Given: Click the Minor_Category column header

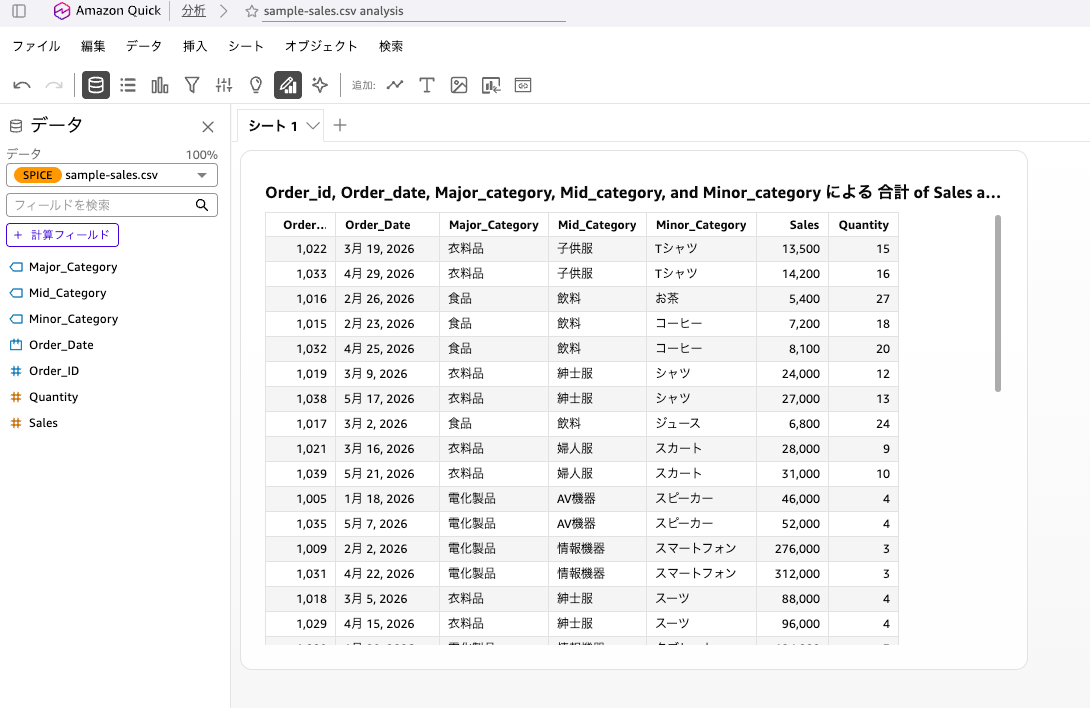Looking at the screenshot, I should pyautogui.click(x=701, y=225).
